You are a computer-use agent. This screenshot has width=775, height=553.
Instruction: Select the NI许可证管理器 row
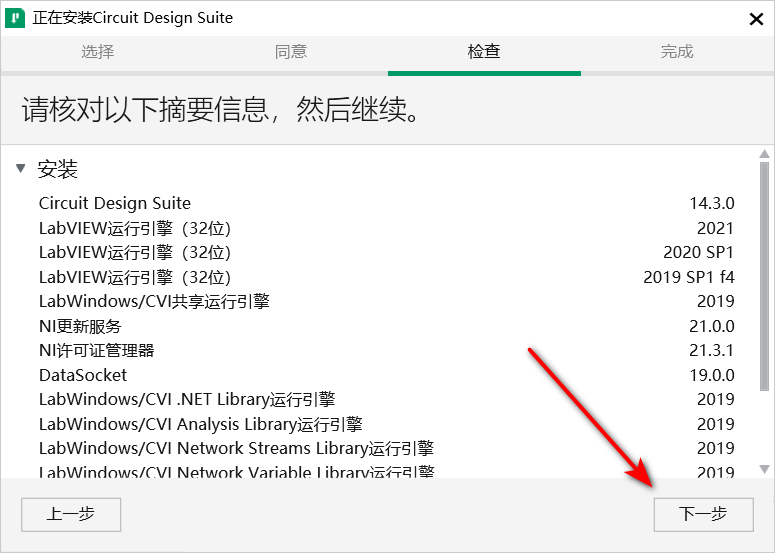387,350
